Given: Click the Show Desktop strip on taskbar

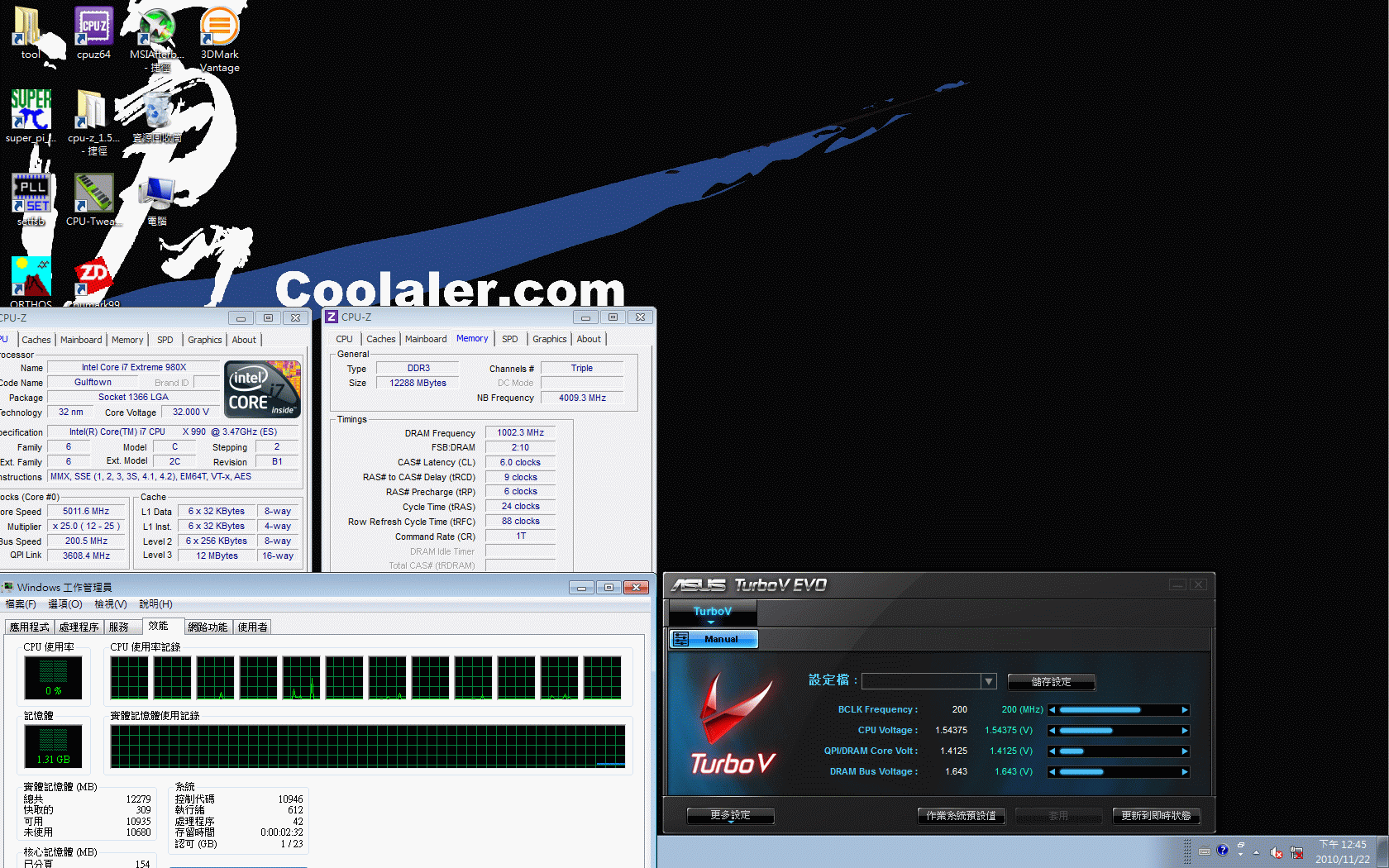Looking at the screenshot, I should click(x=1382, y=852).
